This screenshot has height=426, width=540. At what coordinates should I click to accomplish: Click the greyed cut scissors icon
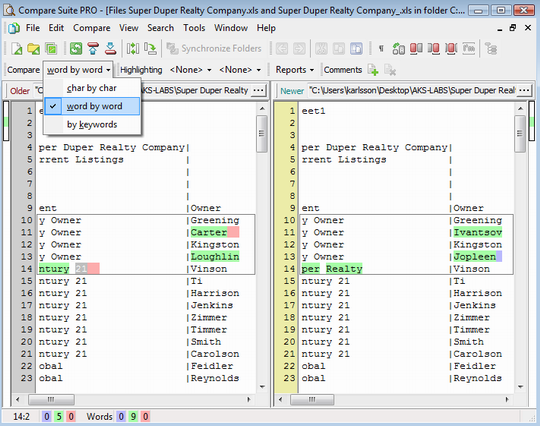pyautogui.click(x=321, y=49)
